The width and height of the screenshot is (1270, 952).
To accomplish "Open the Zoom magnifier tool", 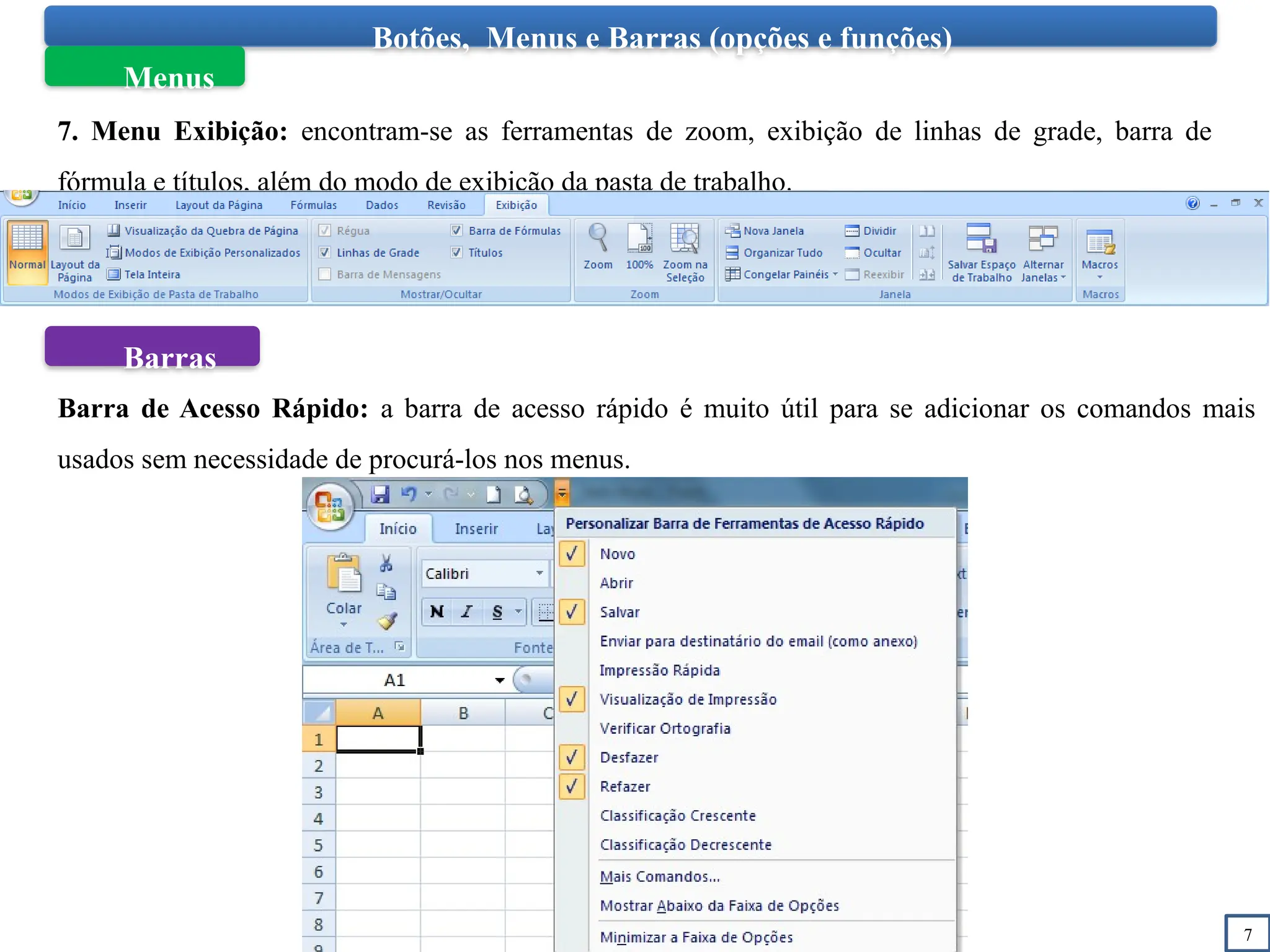I will (598, 247).
